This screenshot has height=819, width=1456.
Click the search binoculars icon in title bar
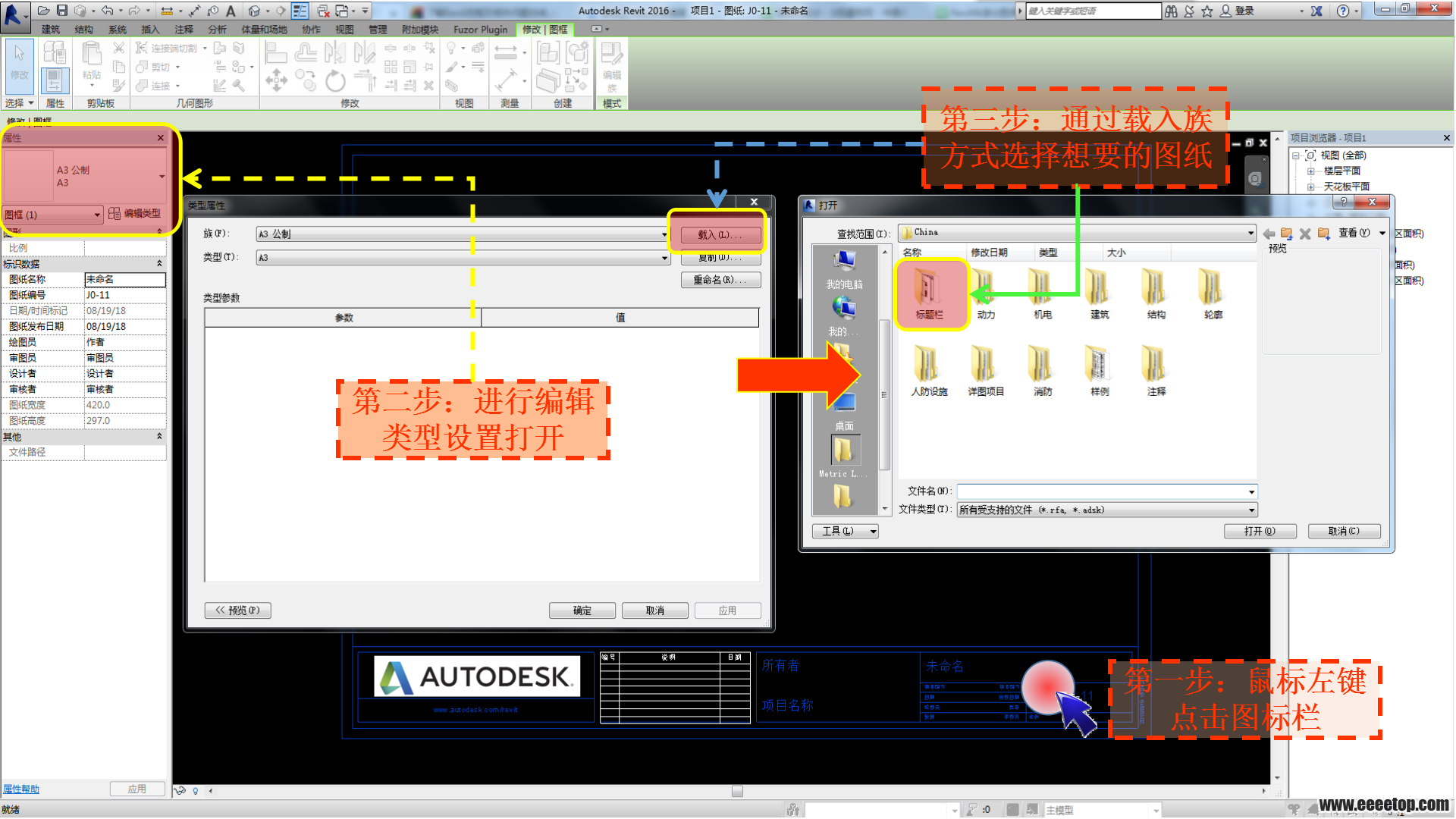pyautogui.click(x=1171, y=11)
